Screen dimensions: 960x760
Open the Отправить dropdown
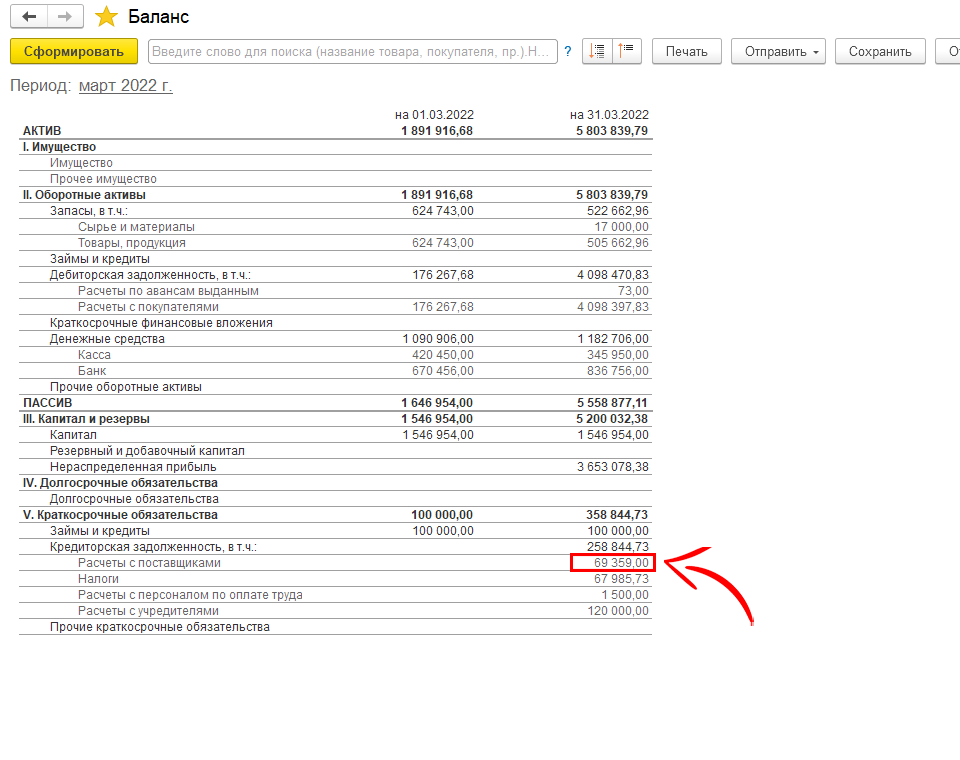pos(778,52)
